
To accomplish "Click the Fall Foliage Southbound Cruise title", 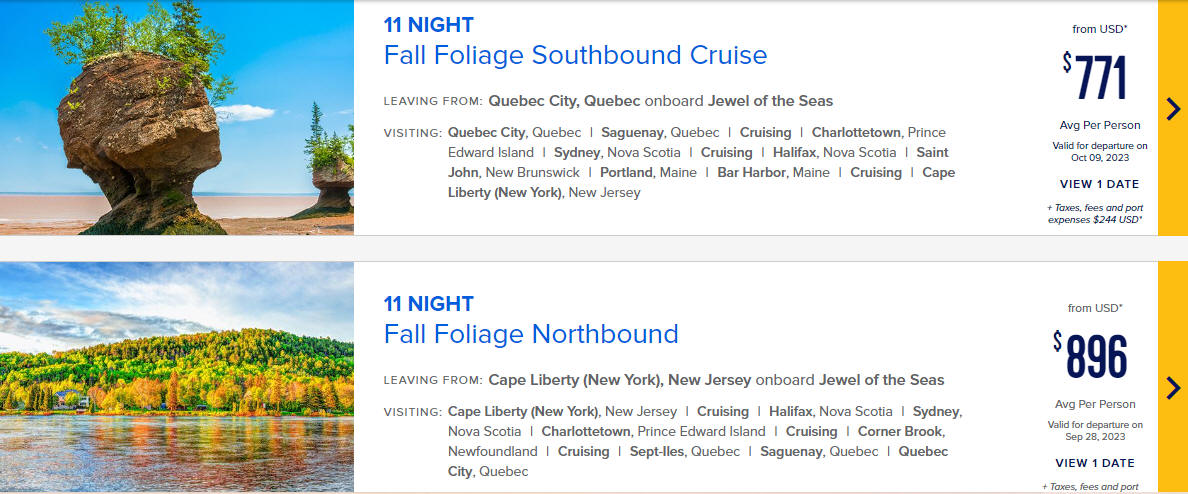I will [x=575, y=55].
